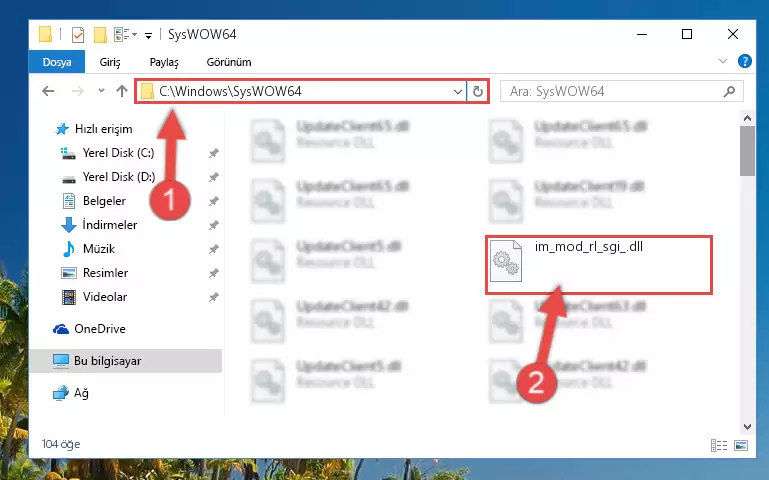Image resolution: width=769 pixels, height=480 pixels.
Task: Click the folder icon at the title bar left
Action: 45,34
